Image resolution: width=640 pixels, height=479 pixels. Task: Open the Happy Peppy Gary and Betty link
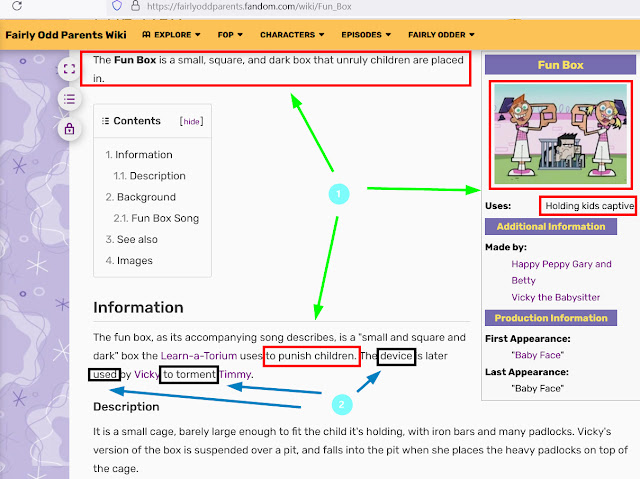click(561, 272)
